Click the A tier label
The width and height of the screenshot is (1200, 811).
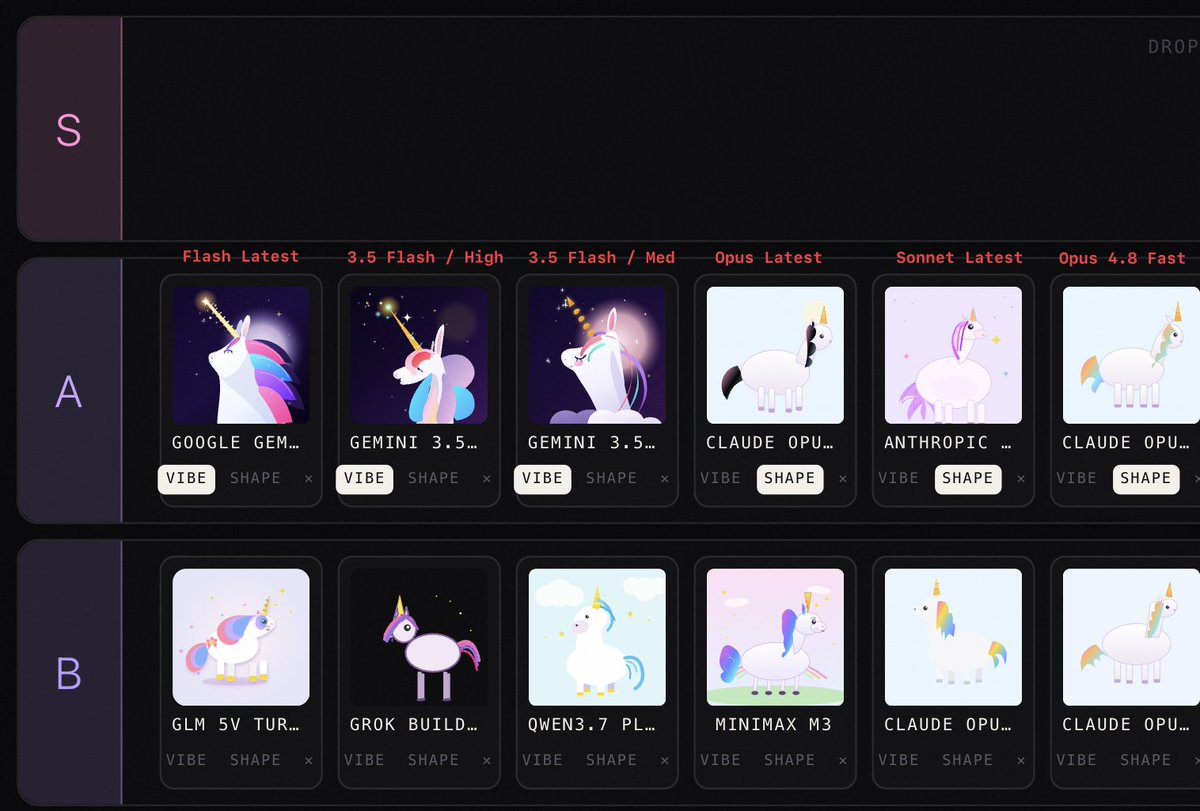(x=69, y=391)
